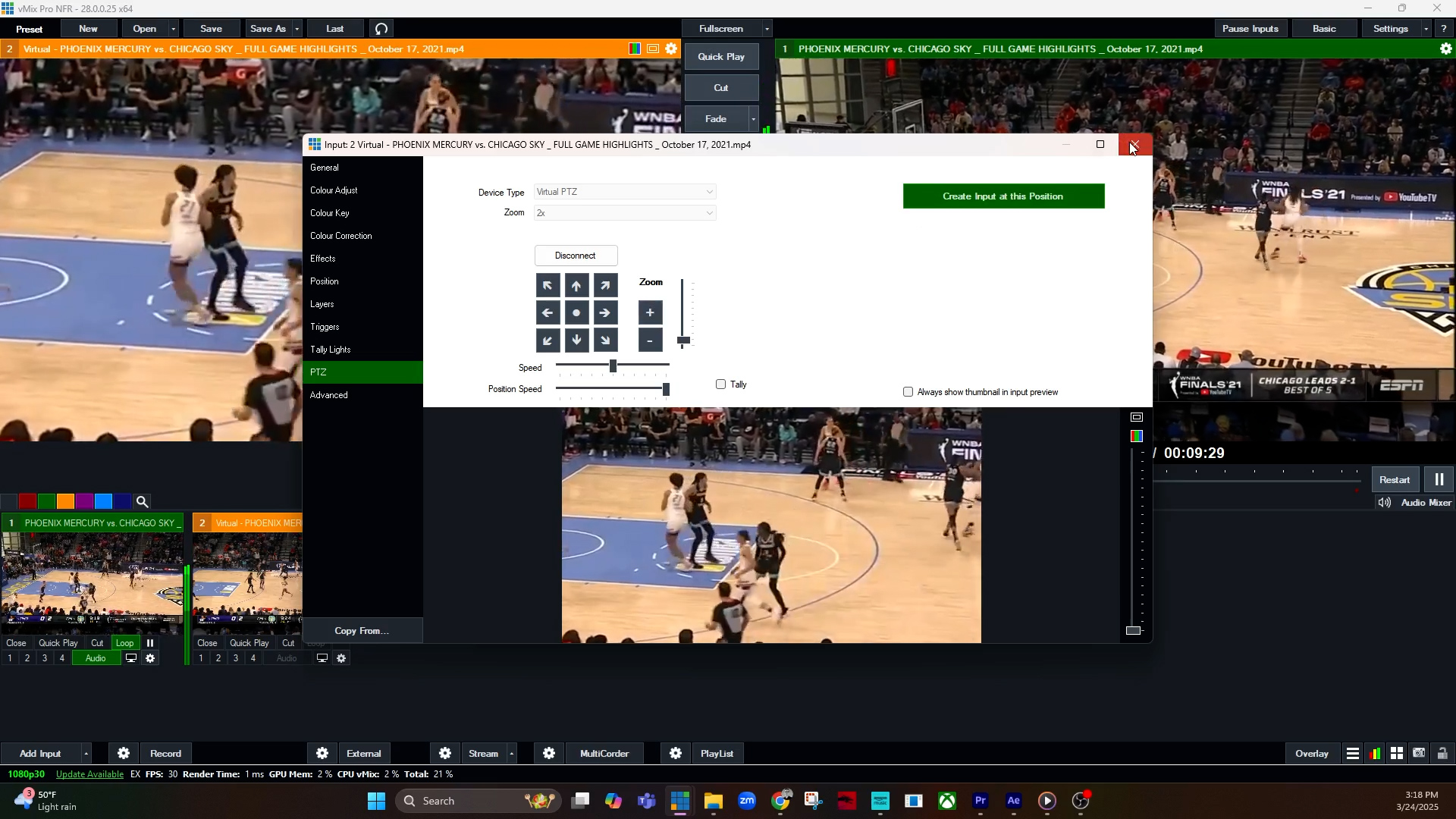
Task: Expand the Settings button's dropdown arrow
Action: pyautogui.click(x=1426, y=29)
